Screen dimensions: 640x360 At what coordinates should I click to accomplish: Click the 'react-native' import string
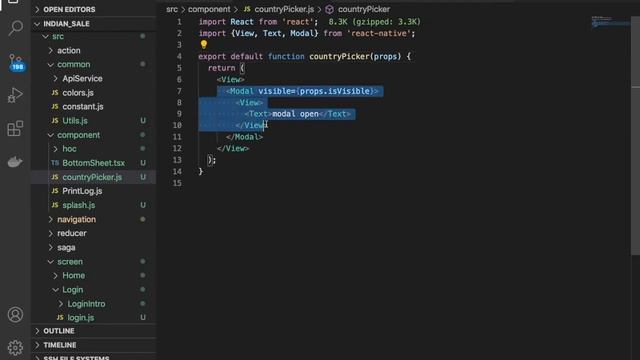tap(380, 33)
